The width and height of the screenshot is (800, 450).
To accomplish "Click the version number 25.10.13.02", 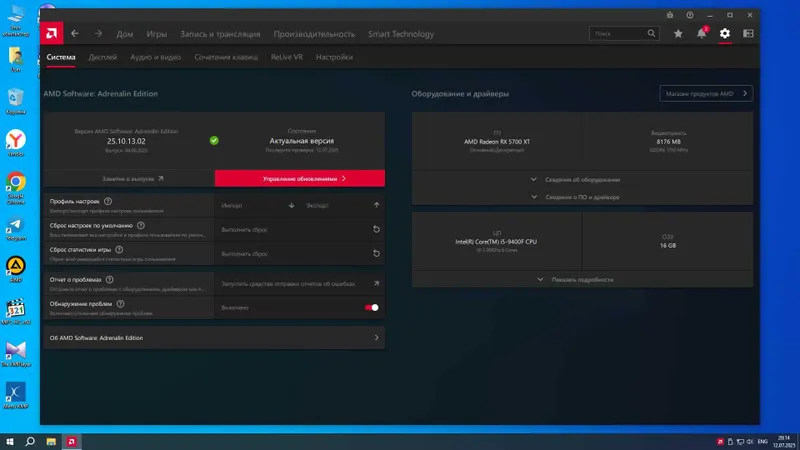I will (x=126, y=141).
